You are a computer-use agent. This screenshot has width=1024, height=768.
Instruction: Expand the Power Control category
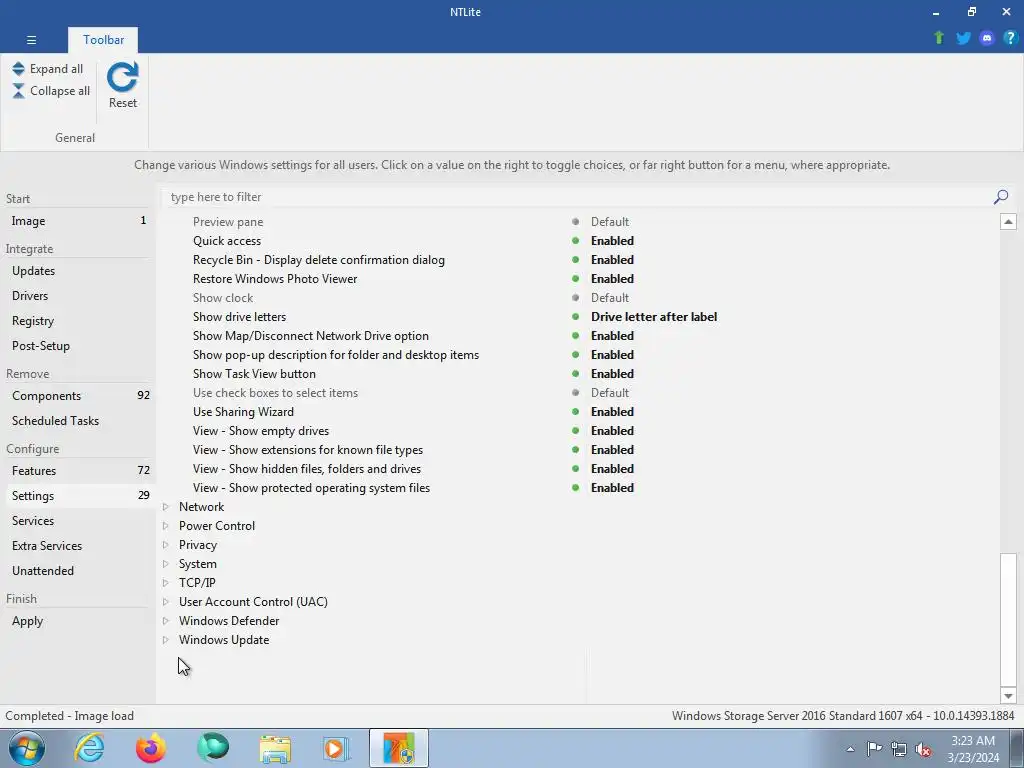click(x=165, y=526)
